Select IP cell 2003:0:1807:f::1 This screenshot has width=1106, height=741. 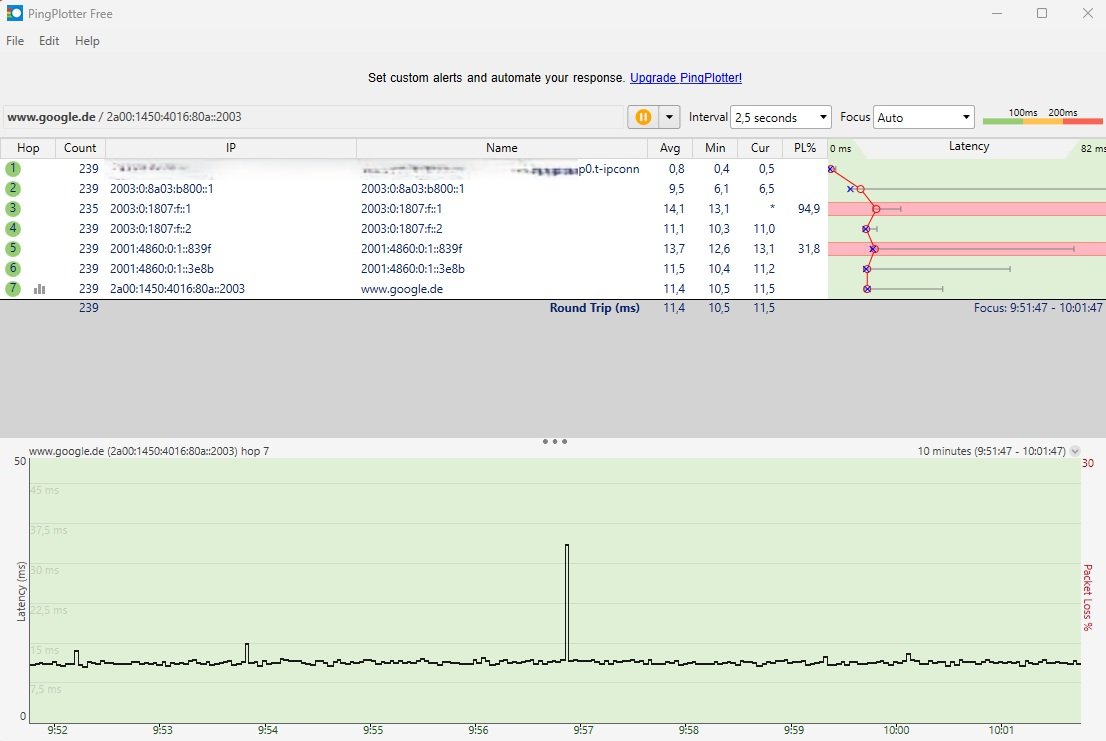[150, 209]
